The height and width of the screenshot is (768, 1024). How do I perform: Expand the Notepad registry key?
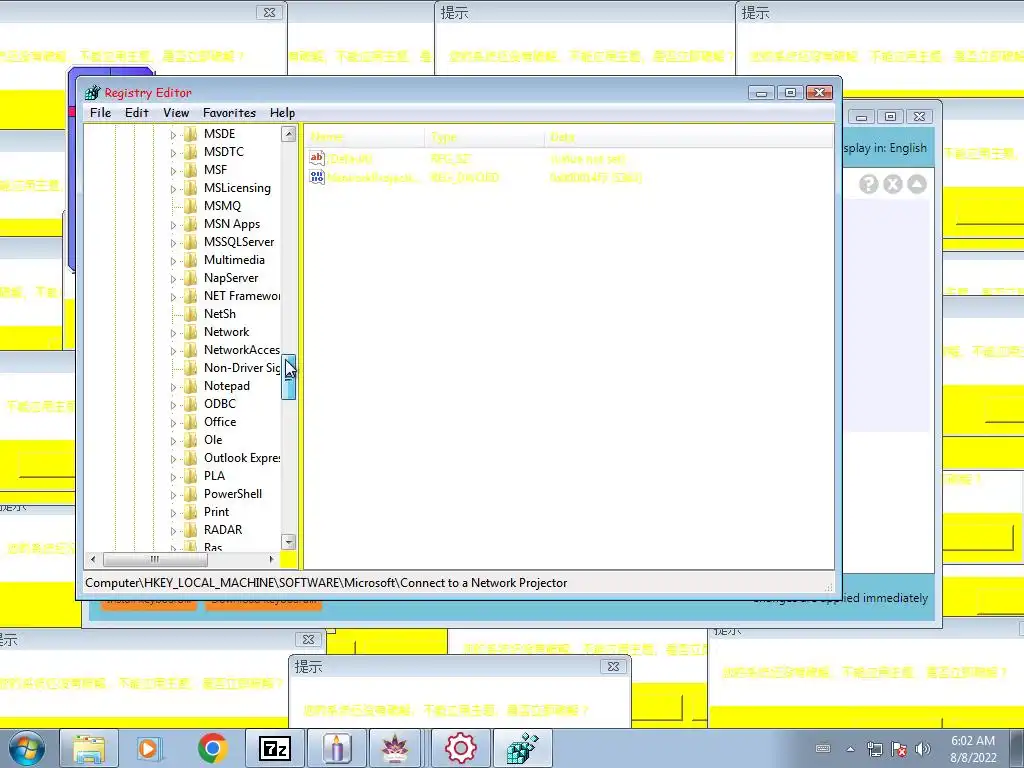coord(173,387)
